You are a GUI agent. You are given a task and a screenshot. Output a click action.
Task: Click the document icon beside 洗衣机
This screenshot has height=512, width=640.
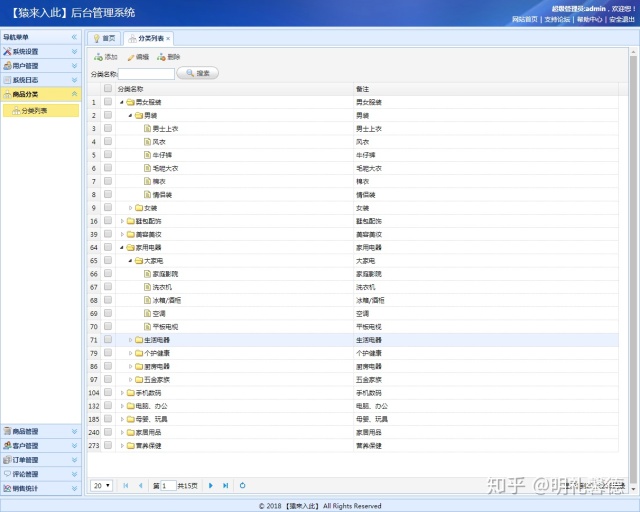[147, 287]
